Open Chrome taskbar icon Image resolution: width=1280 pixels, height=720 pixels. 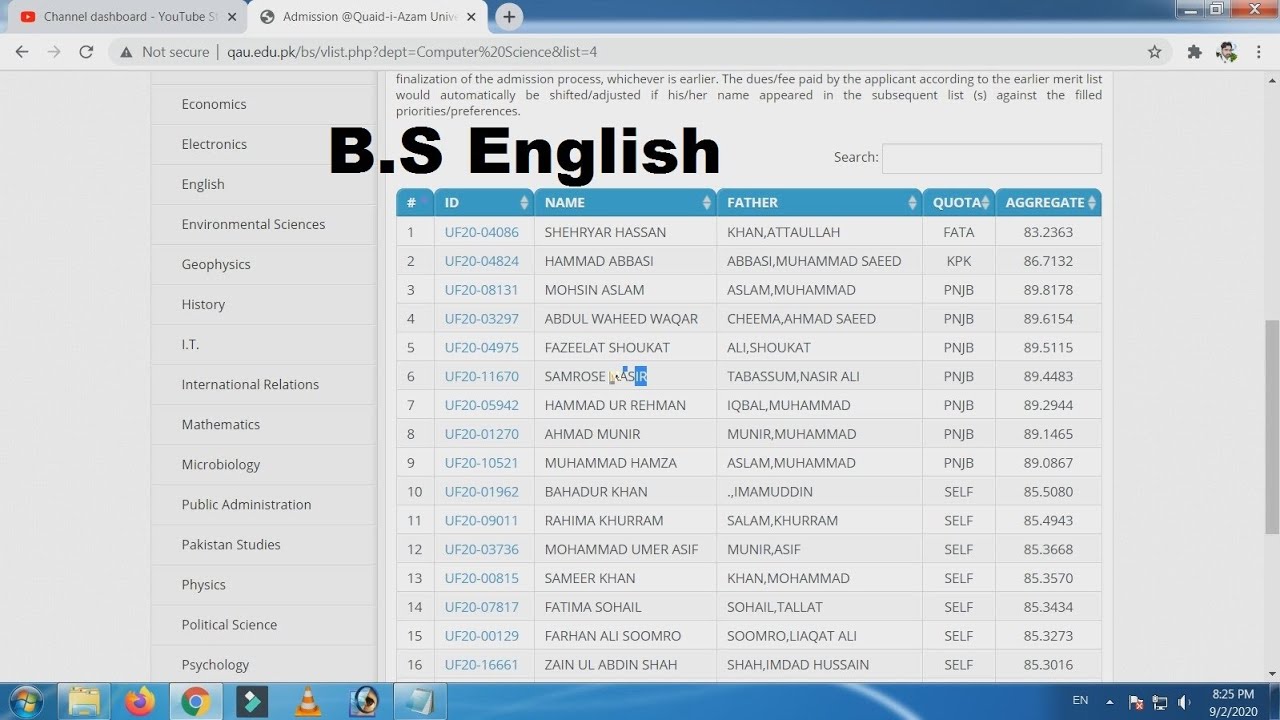click(197, 702)
